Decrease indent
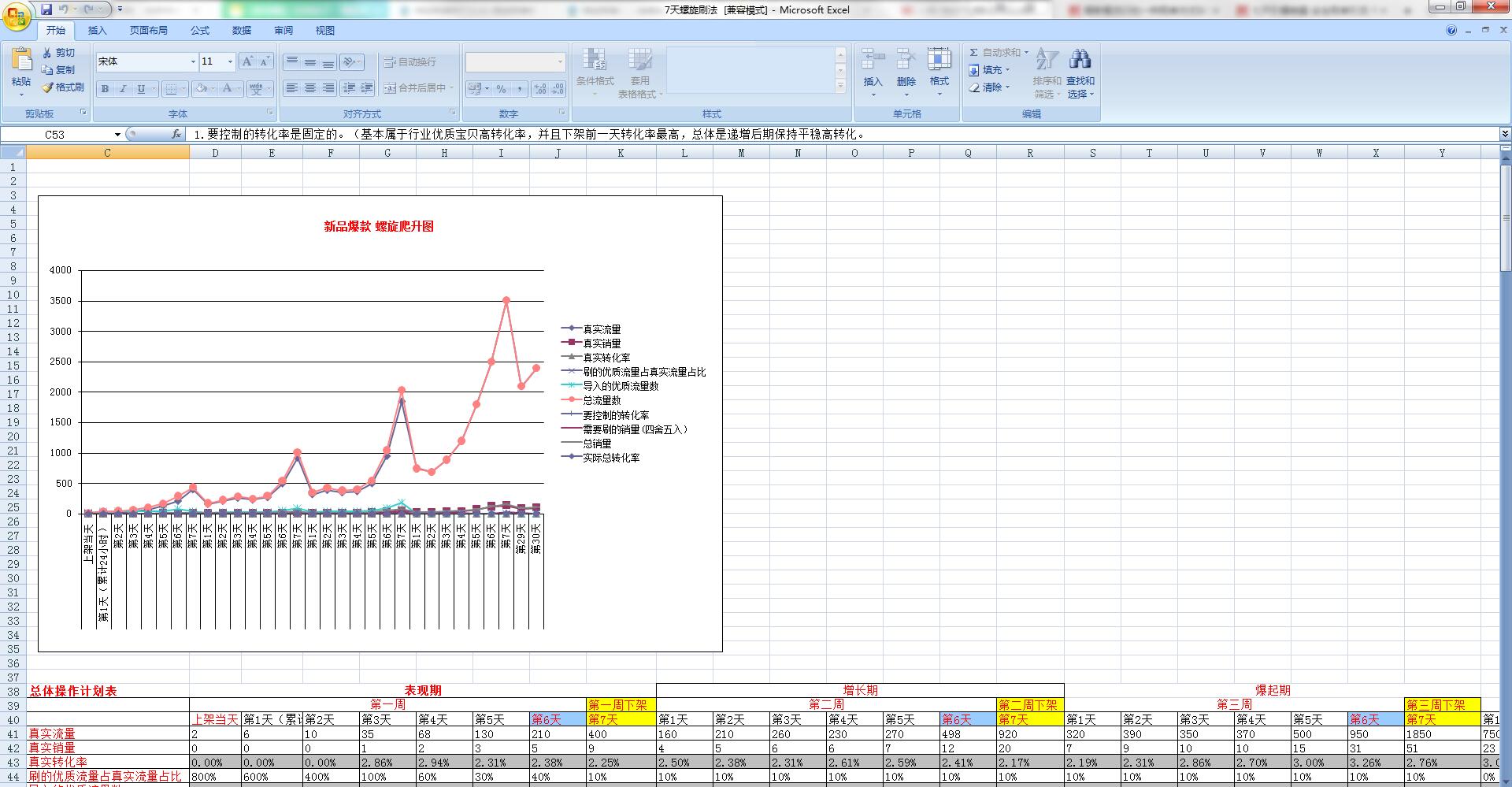The height and width of the screenshot is (787, 1512). point(349,88)
